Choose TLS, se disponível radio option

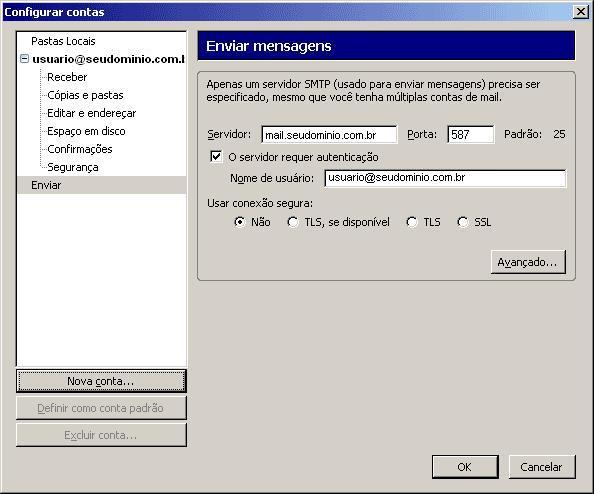(292, 222)
